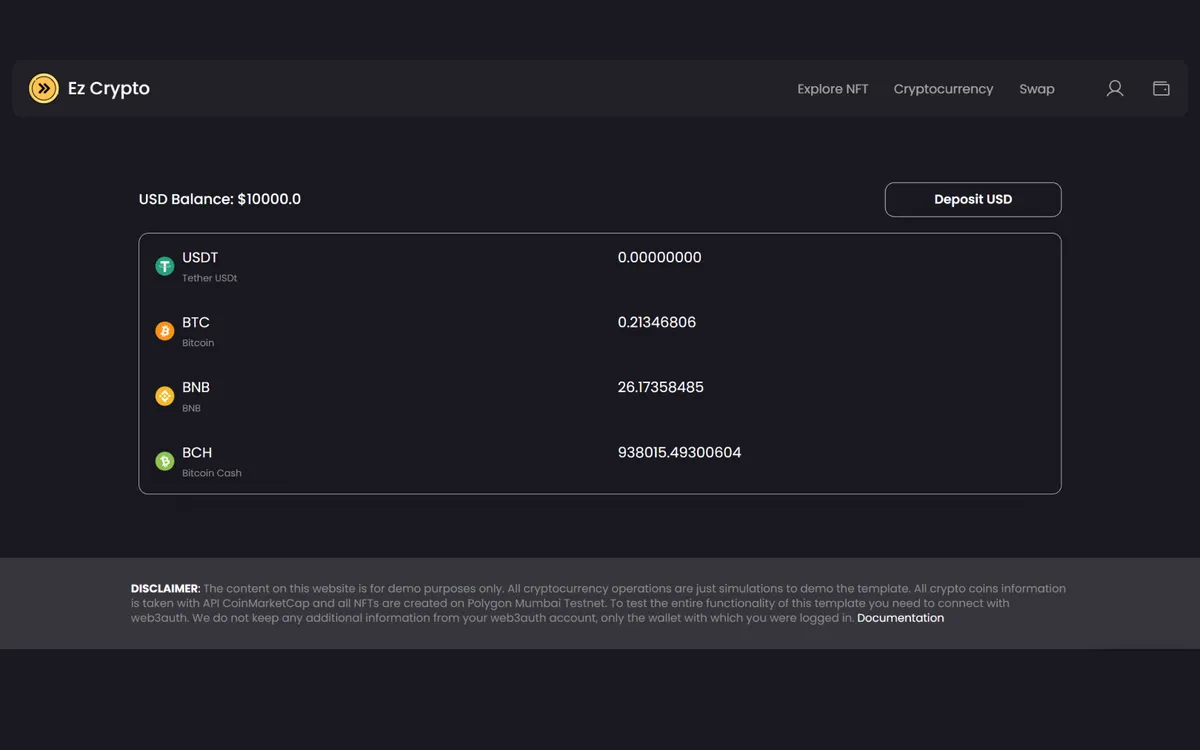Viewport: 1200px width, 750px height.
Task: Click the USDT symbol label
Action: (x=200, y=258)
